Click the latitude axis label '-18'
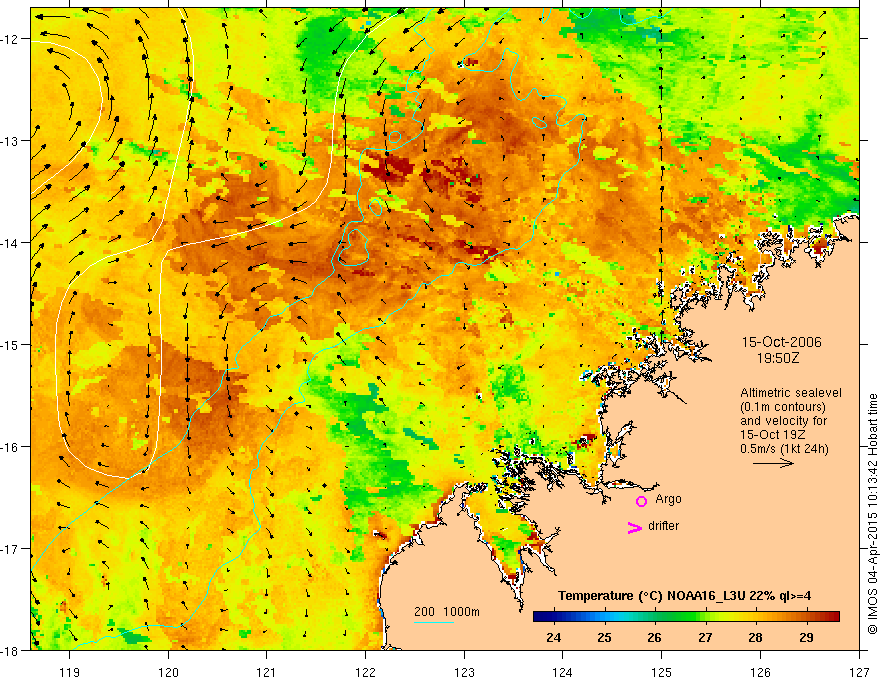This screenshot has width=880, height=680. 10,651
